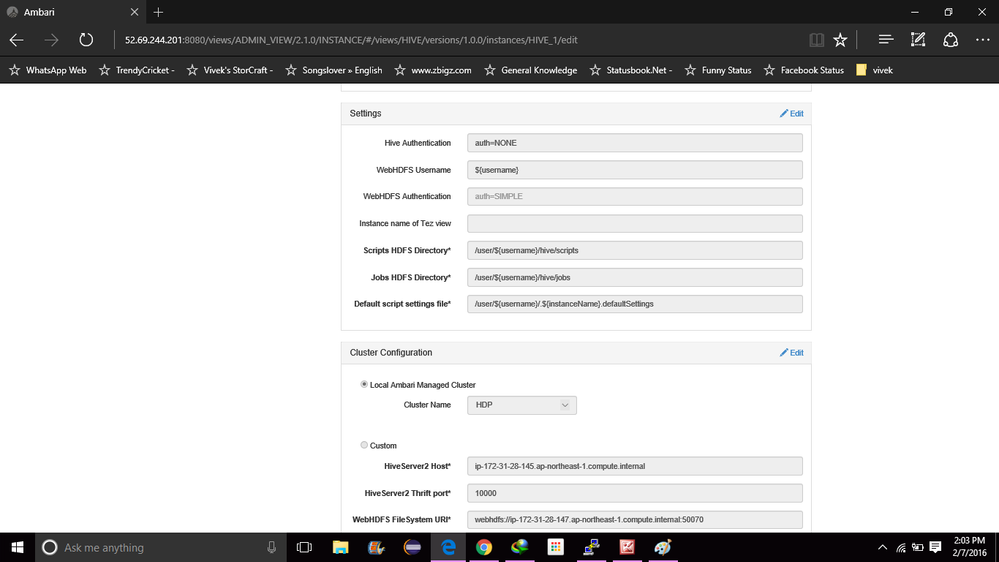The width and height of the screenshot is (999, 562).
Task: Select Local Ambari Managed Cluster radio
Action: 365,385
